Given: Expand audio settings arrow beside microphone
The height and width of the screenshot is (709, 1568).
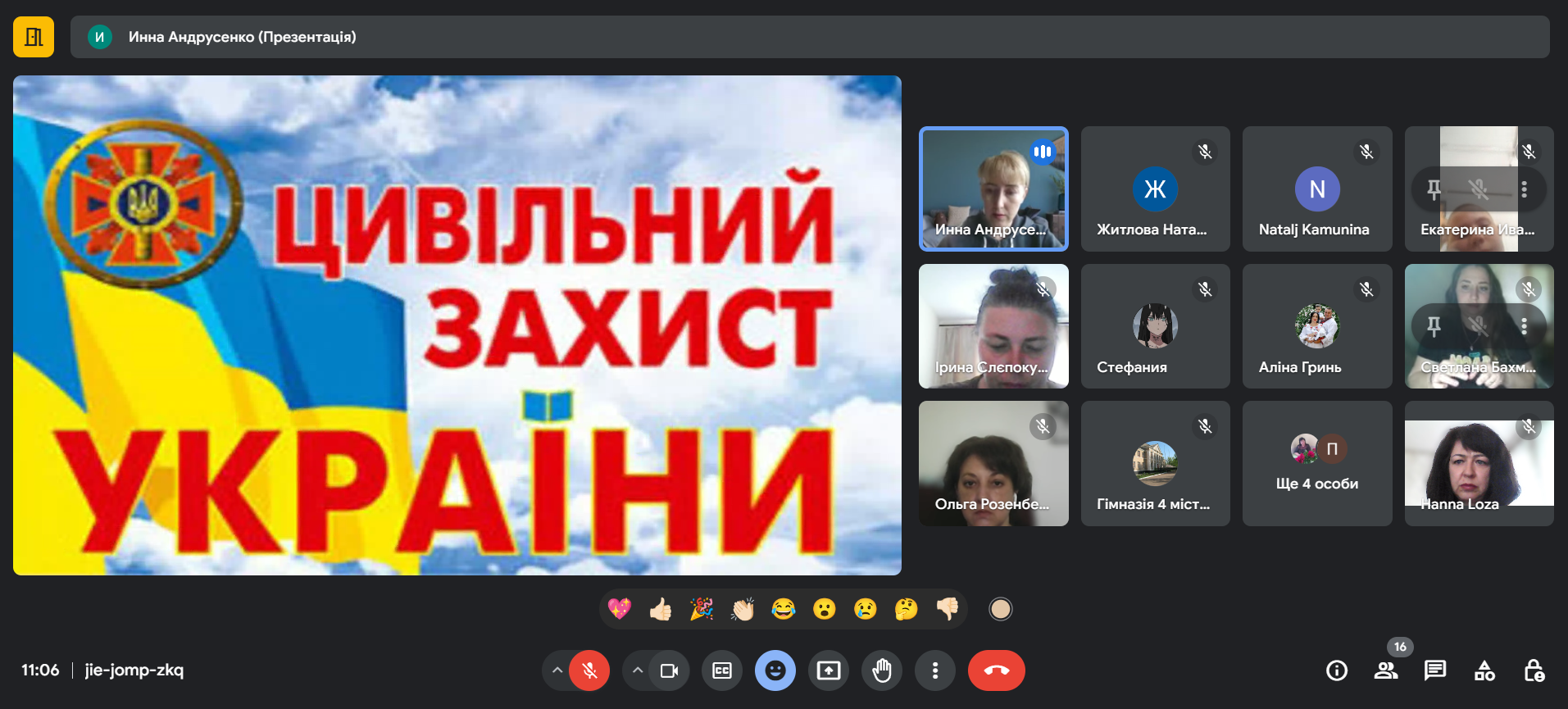Looking at the screenshot, I should (557, 670).
